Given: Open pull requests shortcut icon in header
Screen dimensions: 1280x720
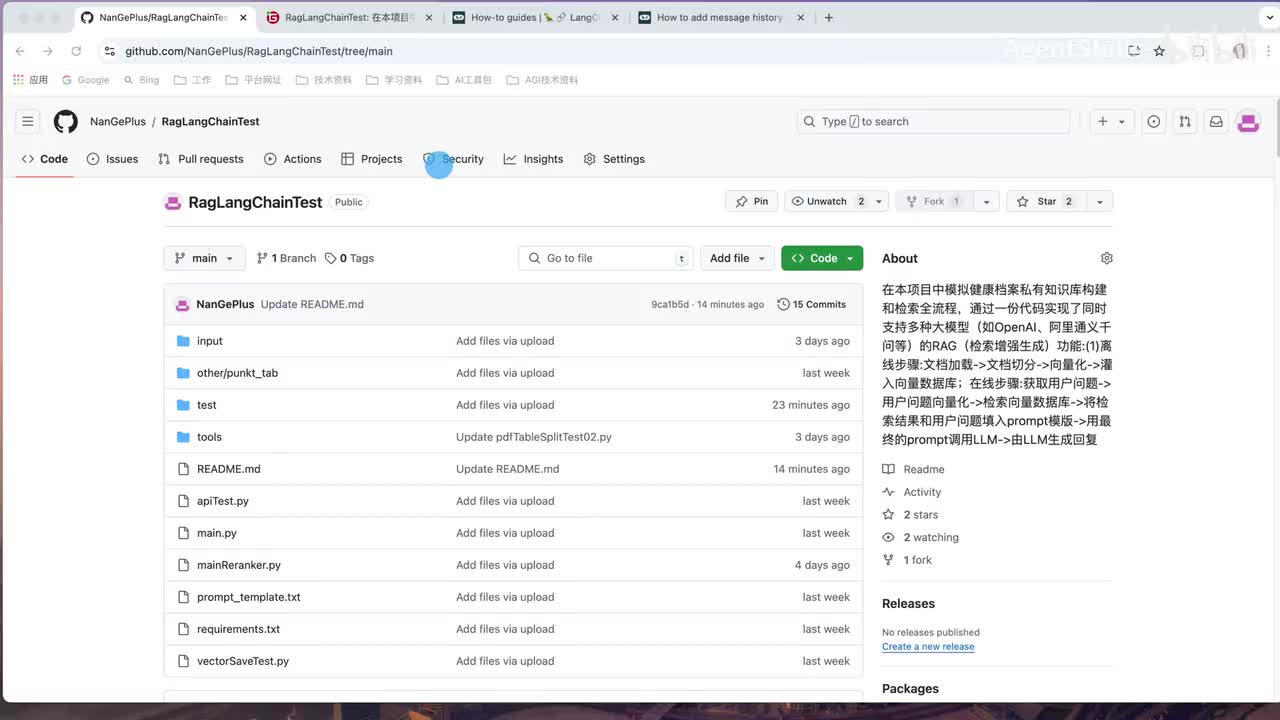Looking at the screenshot, I should click(x=1185, y=122).
